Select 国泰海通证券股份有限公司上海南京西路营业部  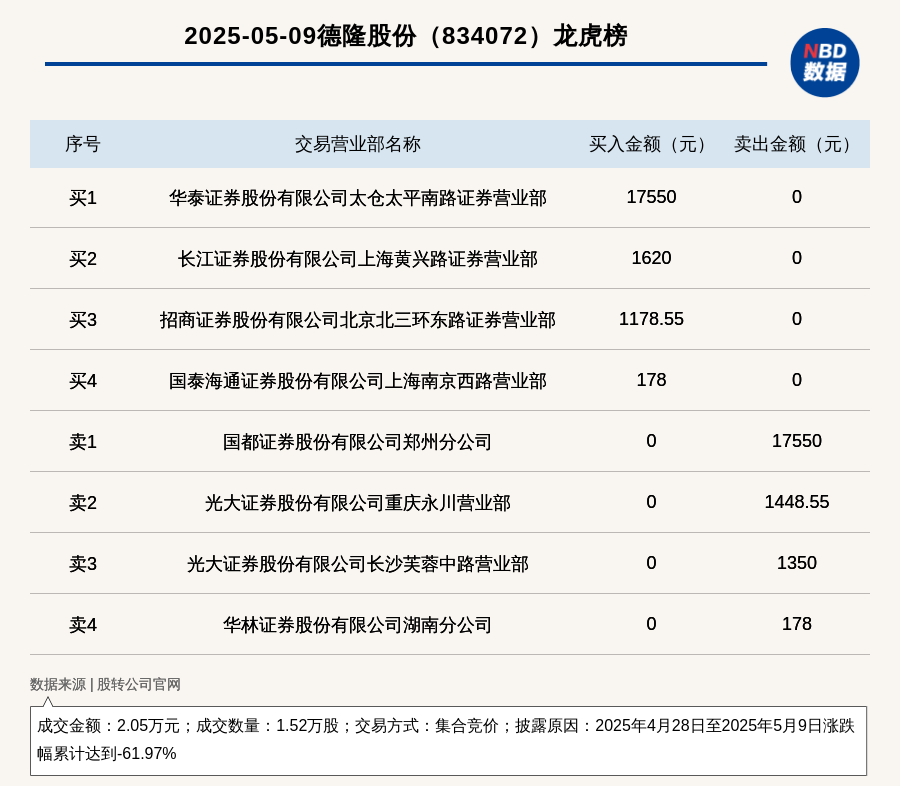click(x=358, y=381)
